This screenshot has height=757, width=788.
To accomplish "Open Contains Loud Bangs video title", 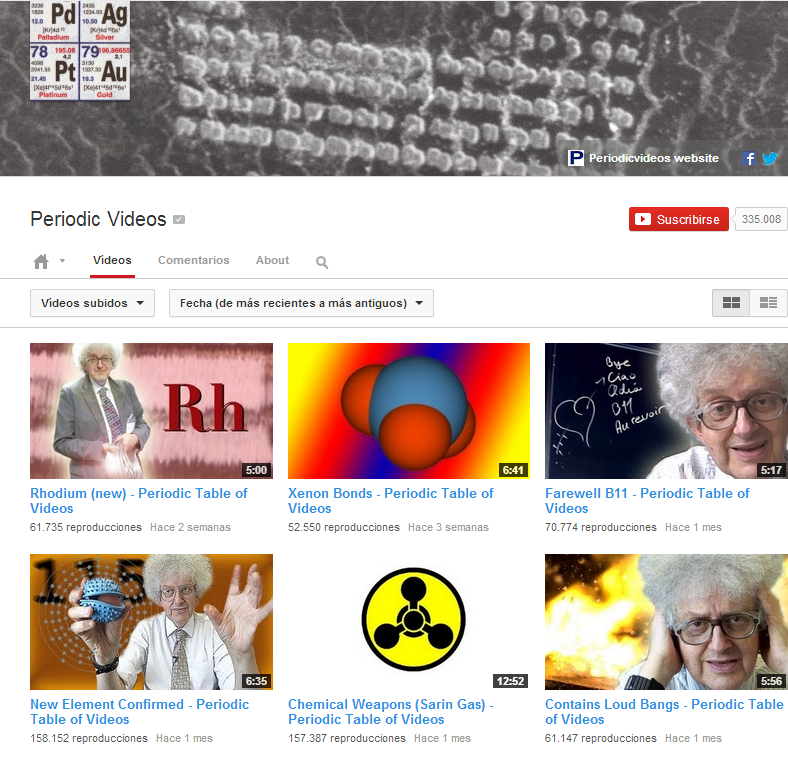I will tap(664, 712).
